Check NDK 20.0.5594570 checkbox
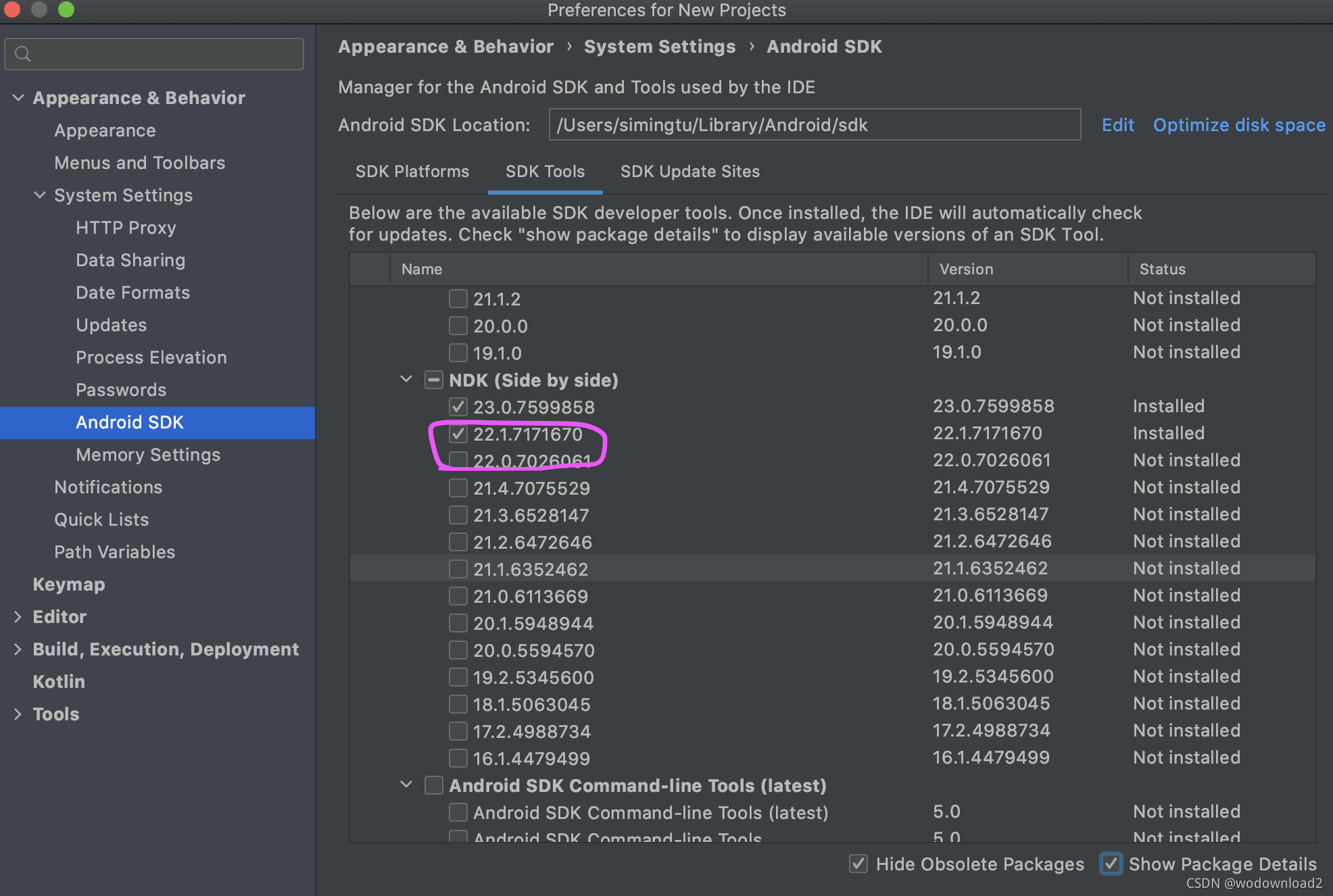This screenshot has height=896, width=1333. pyautogui.click(x=458, y=650)
